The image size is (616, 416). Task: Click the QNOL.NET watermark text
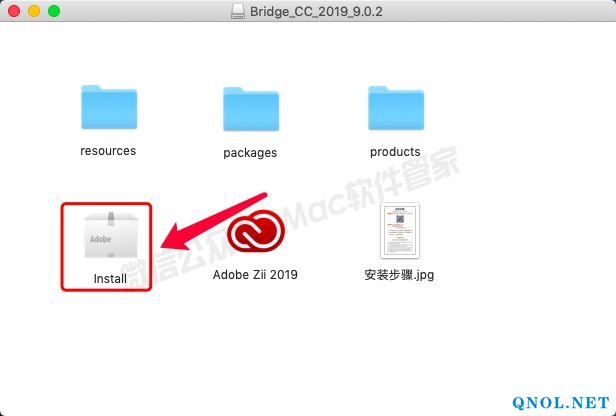coord(561,403)
